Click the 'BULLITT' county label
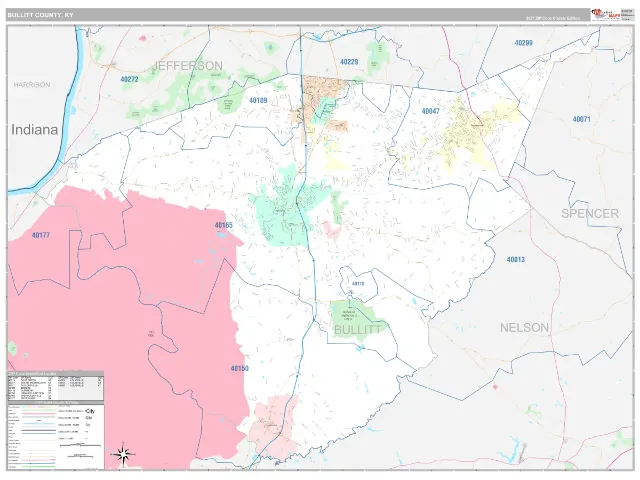Screen dimensions: 640x480 click(358, 330)
